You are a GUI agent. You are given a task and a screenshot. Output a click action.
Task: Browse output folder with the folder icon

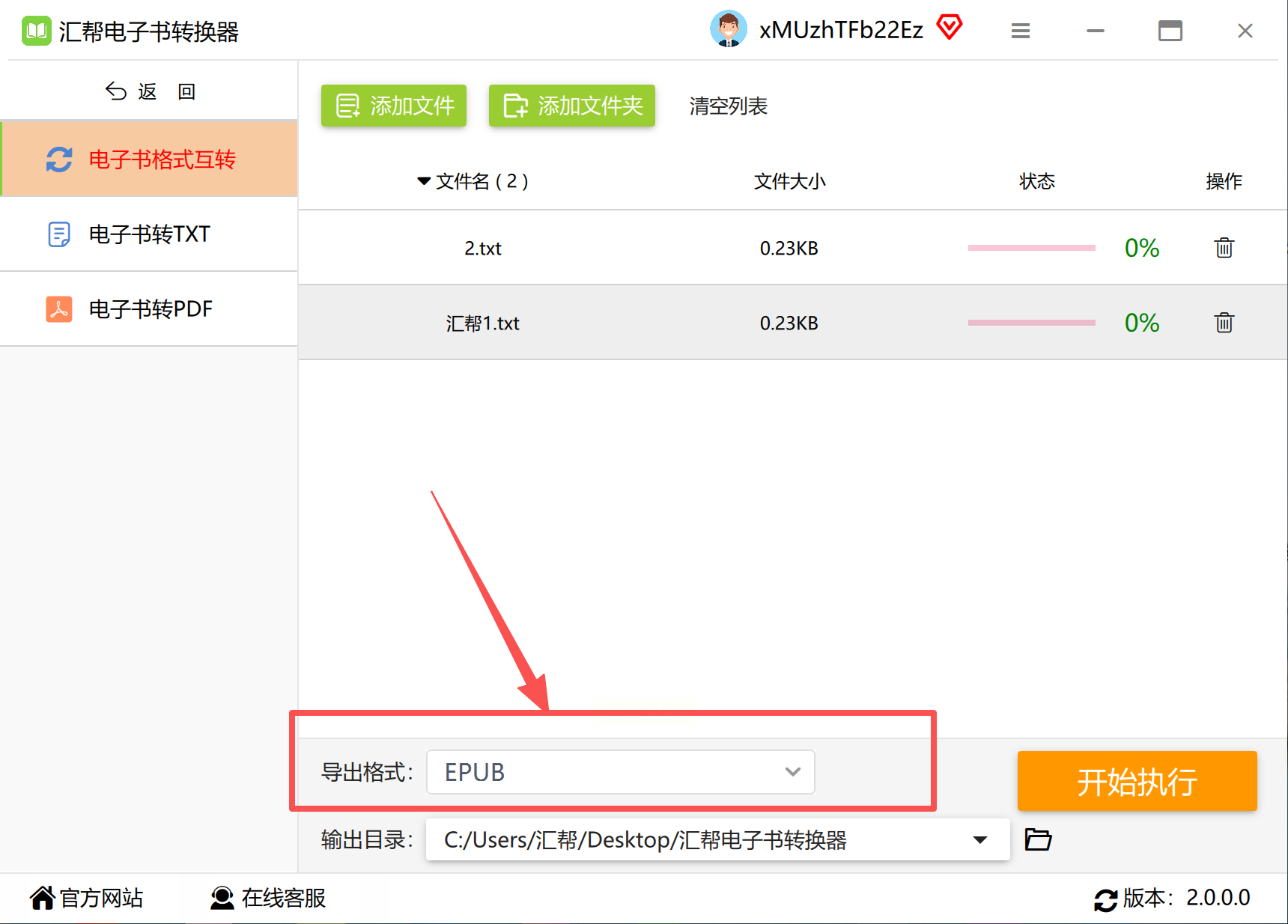[1038, 839]
